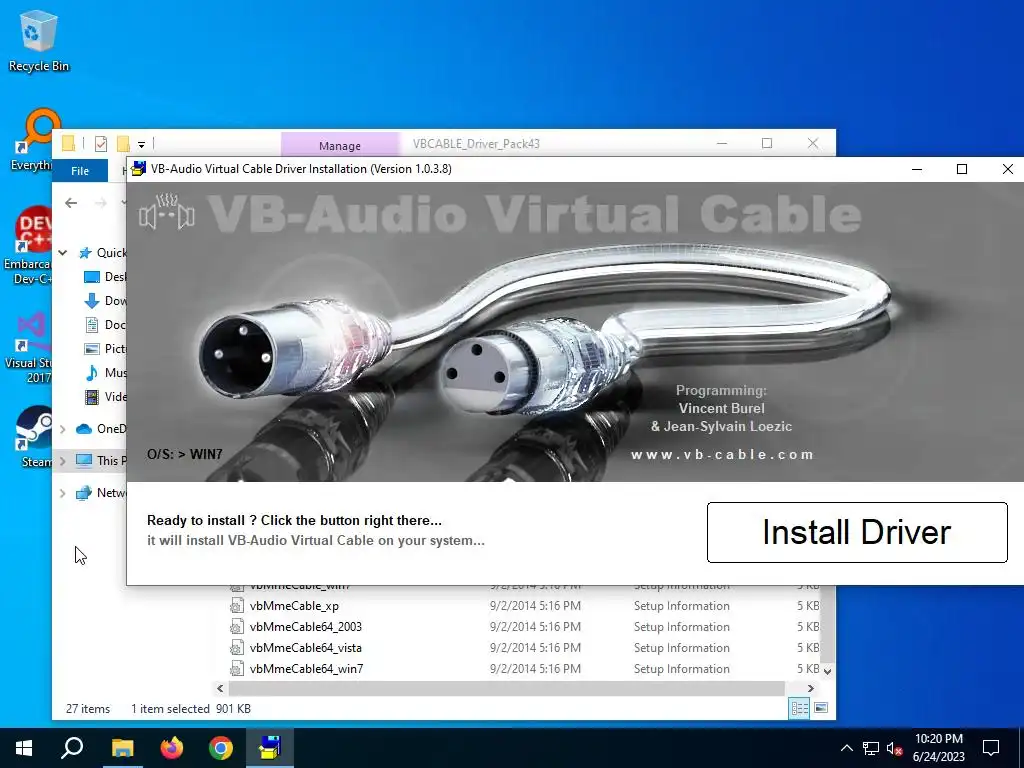Select the vbMmeCable64_2003 file
The width and height of the screenshot is (1024, 768).
(305, 627)
